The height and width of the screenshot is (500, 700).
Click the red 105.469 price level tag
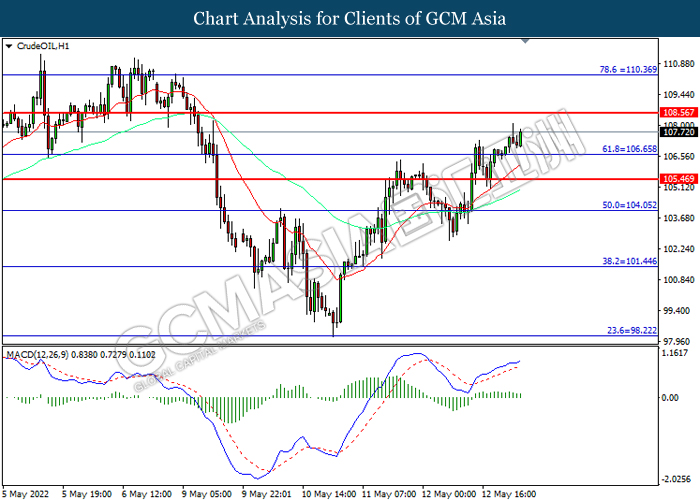point(678,179)
